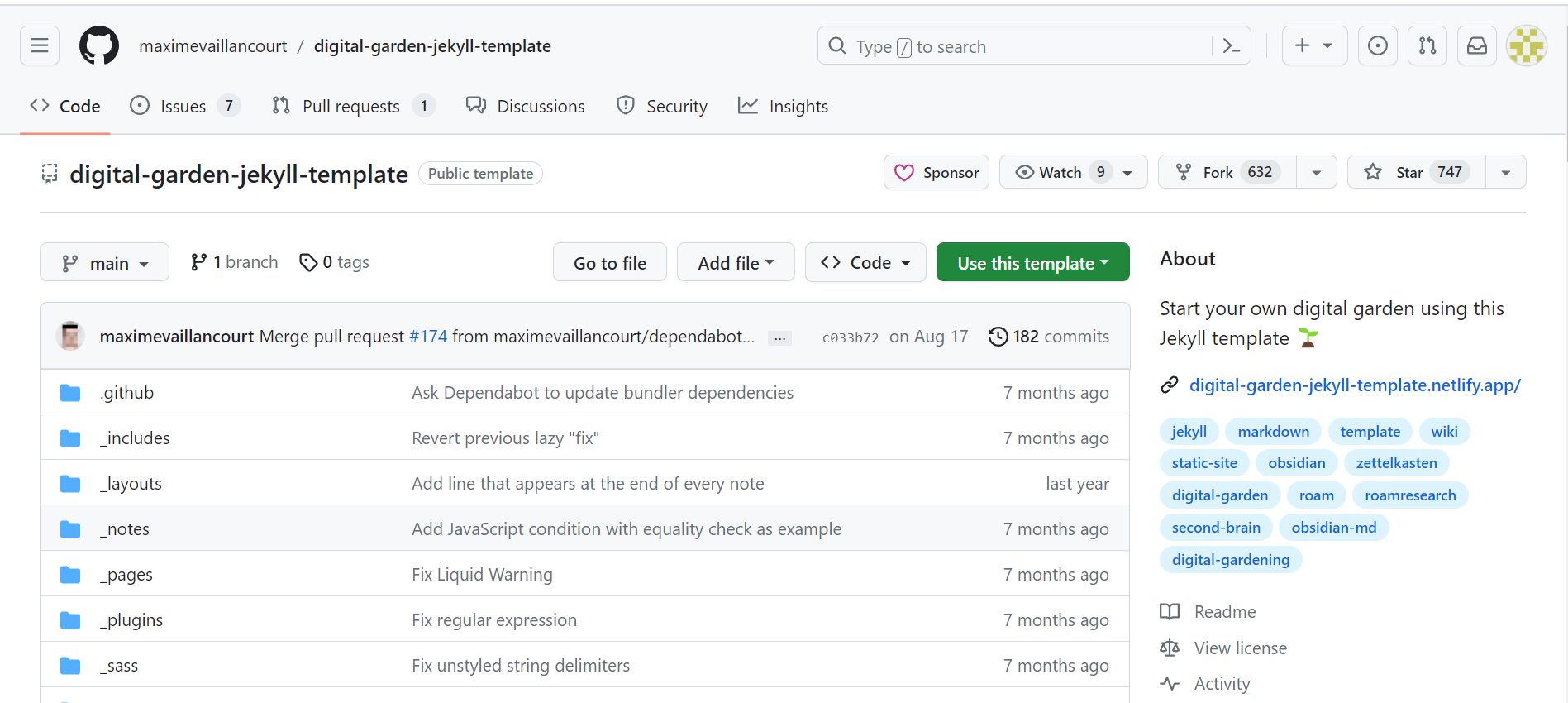Open 'Fix Liquid Warning' commit message
Viewport: 1568px width, 703px height.
click(483, 575)
